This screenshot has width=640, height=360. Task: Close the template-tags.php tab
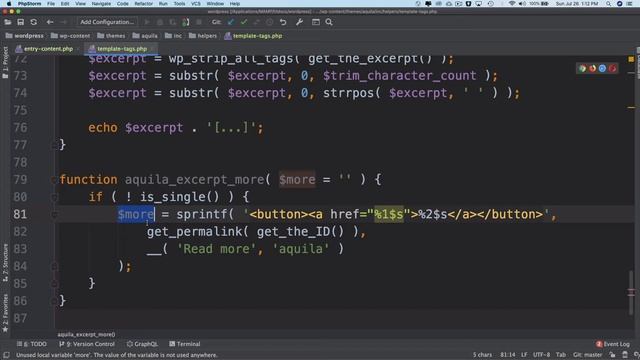pyautogui.click(x=152, y=49)
